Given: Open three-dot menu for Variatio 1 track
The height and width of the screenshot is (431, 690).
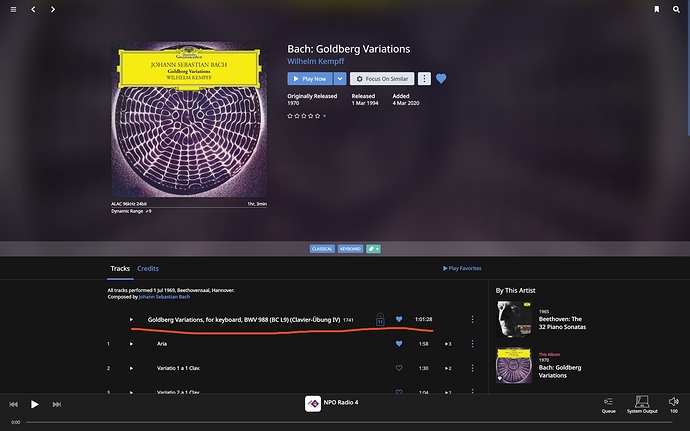Looking at the screenshot, I should click(x=473, y=368).
